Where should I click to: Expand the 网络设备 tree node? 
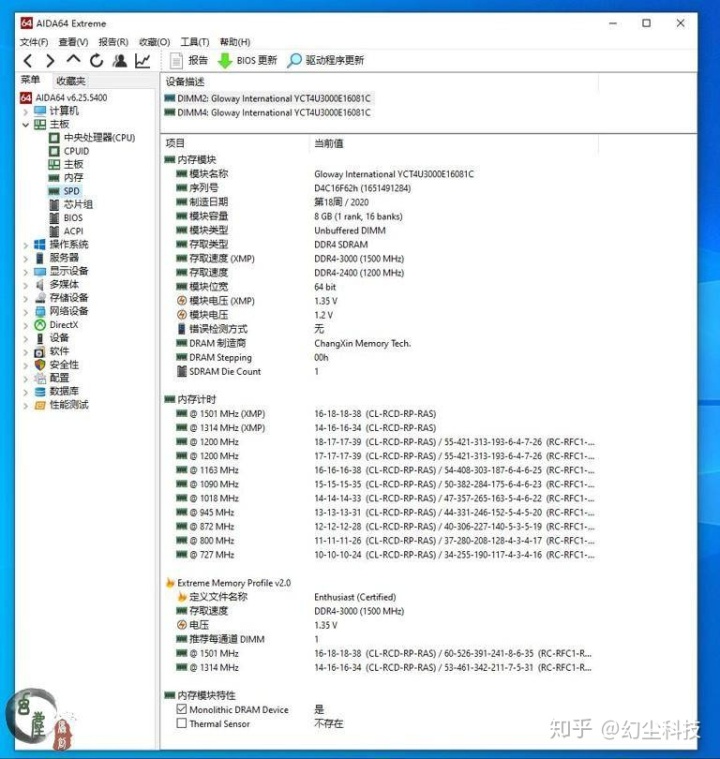26,312
